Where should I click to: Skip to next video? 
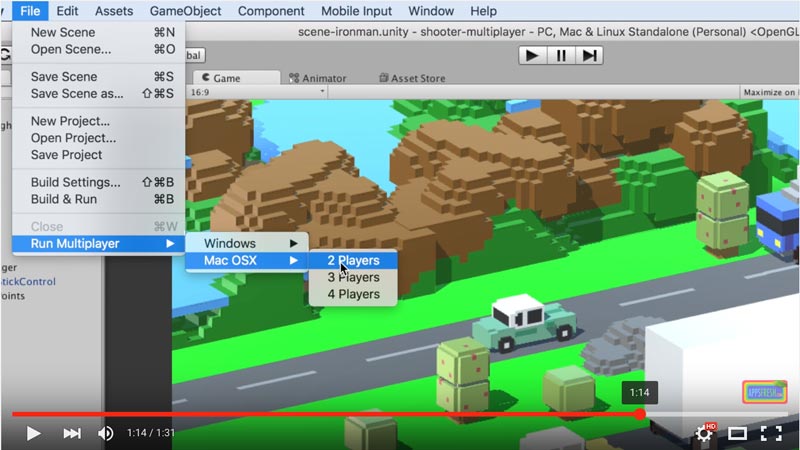pyautogui.click(x=71, y=433)
